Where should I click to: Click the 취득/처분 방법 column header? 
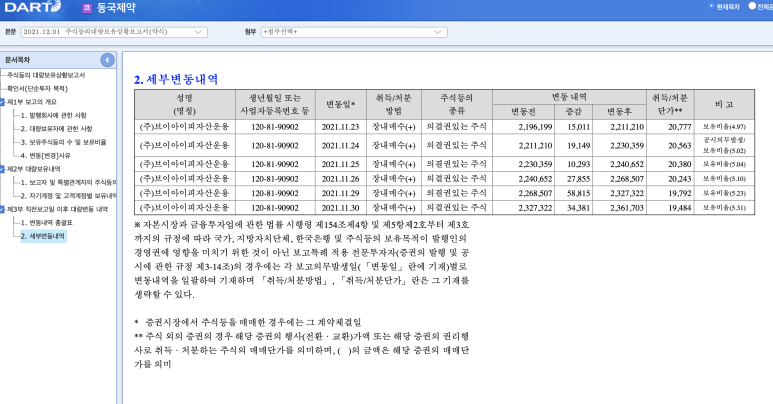tap(393, 105)
